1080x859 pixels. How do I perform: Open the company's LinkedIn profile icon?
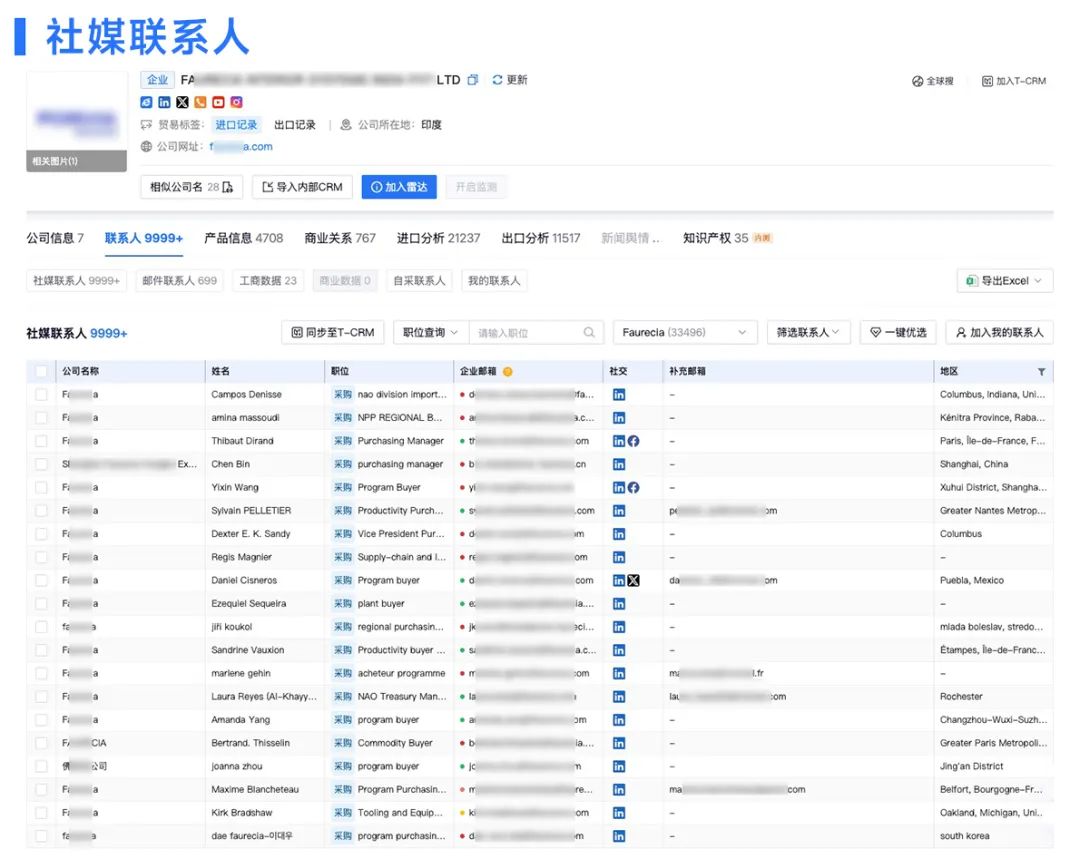tap(164, 102)
